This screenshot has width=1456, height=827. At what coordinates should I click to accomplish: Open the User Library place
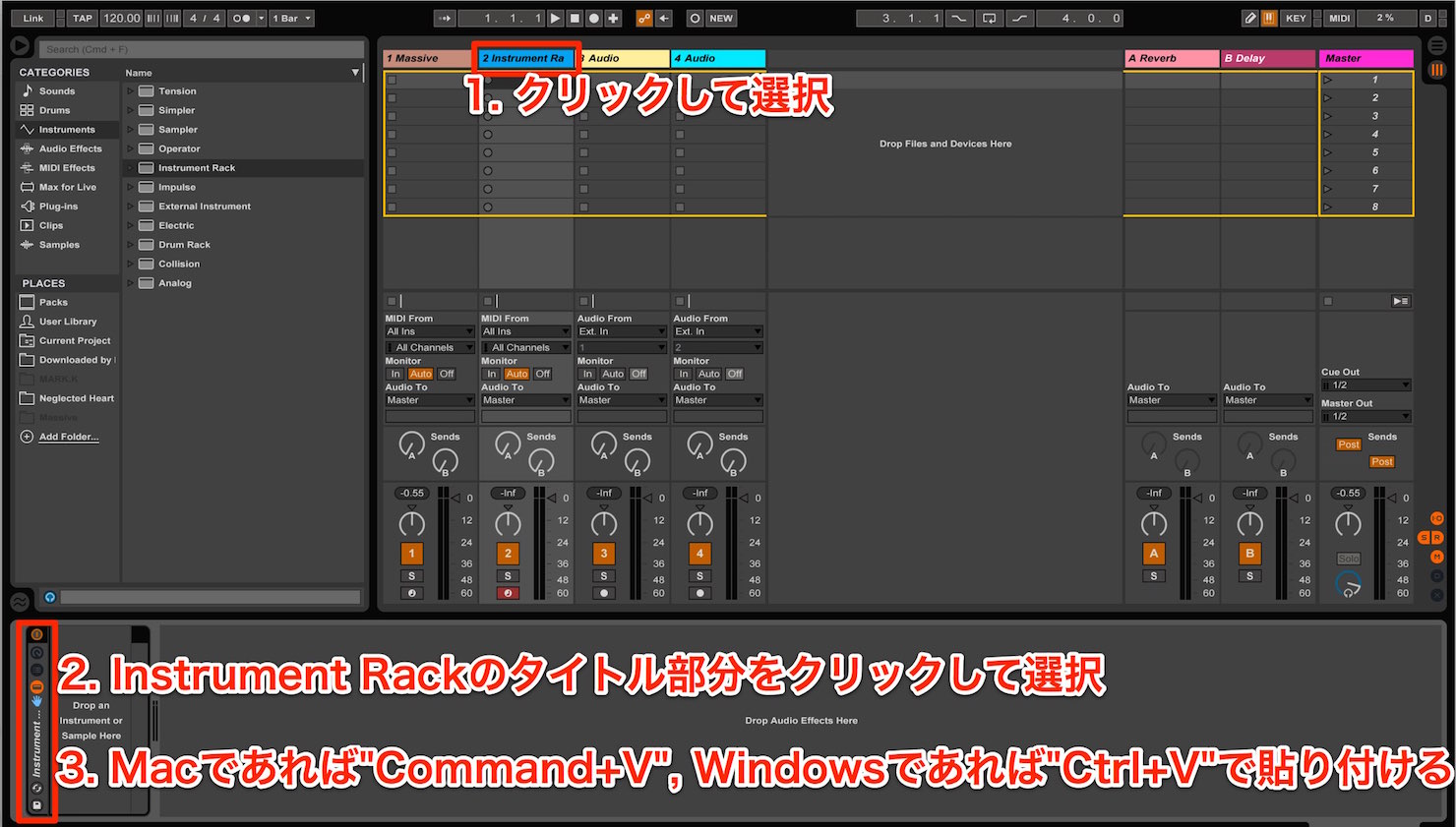68,322
